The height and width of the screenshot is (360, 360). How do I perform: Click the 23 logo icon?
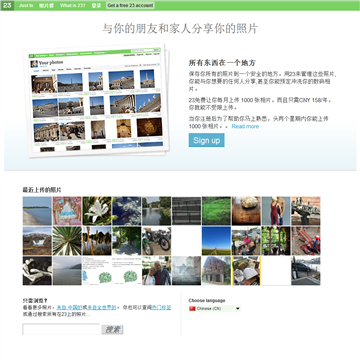pos(7,5)
